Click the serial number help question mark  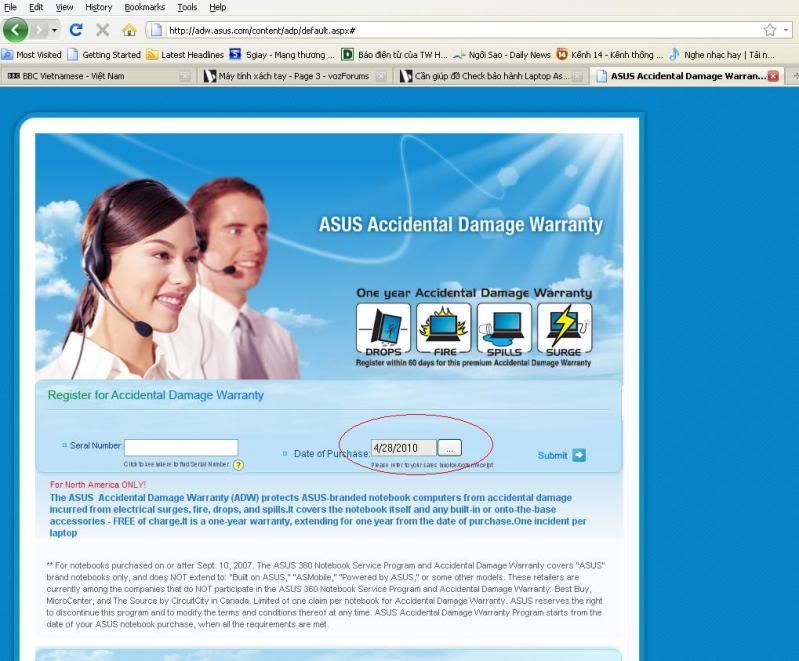point(238,465)
